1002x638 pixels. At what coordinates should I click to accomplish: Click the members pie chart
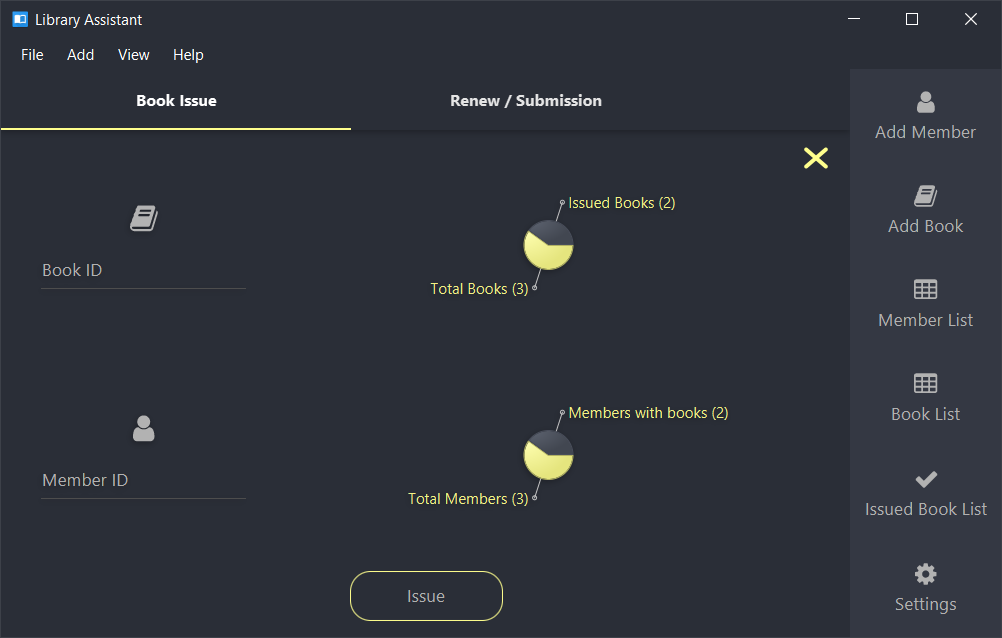(x=548, y=455)
